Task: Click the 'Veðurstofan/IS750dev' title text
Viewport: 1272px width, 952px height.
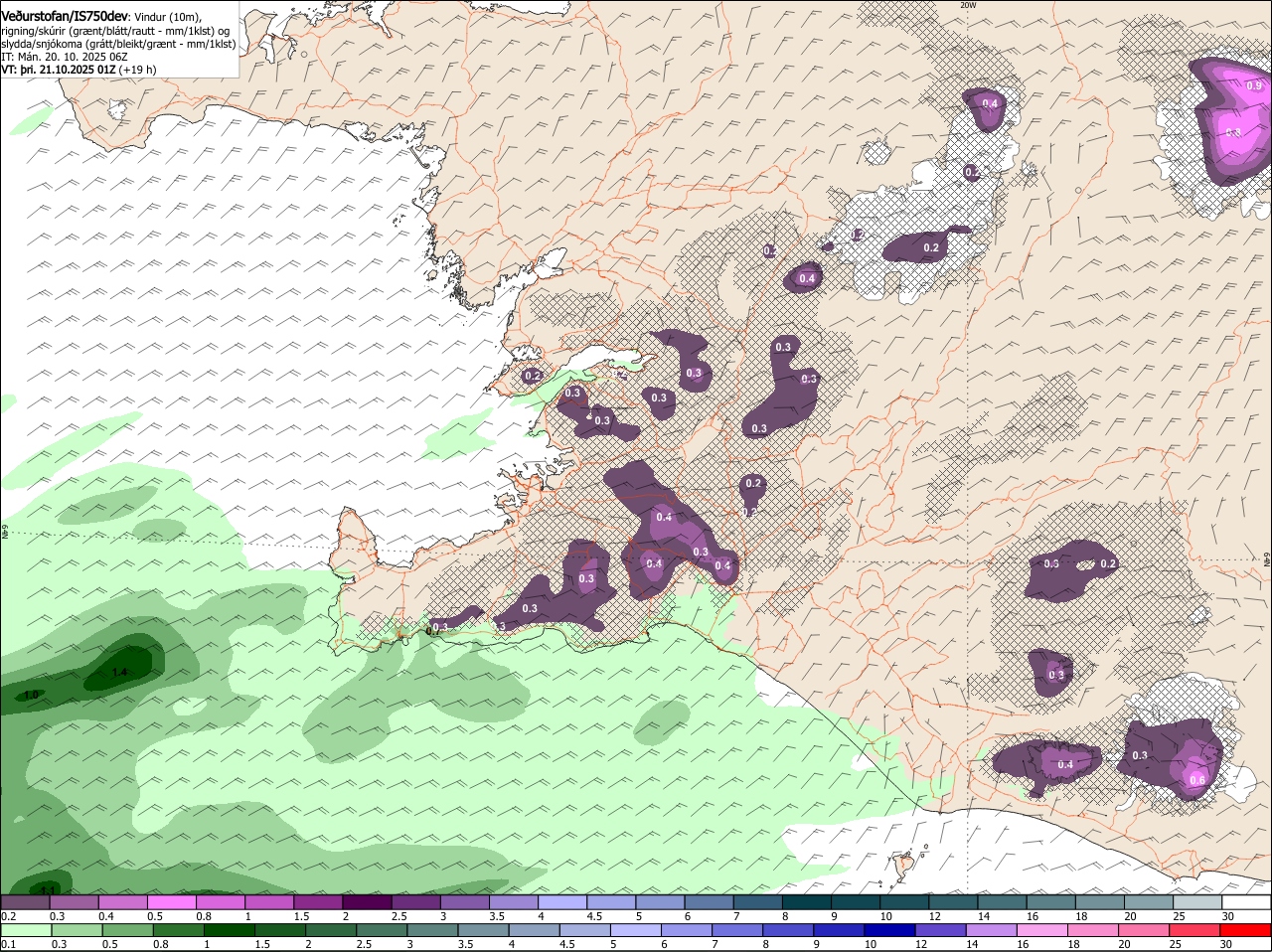Action: click(x=65, y=16)
